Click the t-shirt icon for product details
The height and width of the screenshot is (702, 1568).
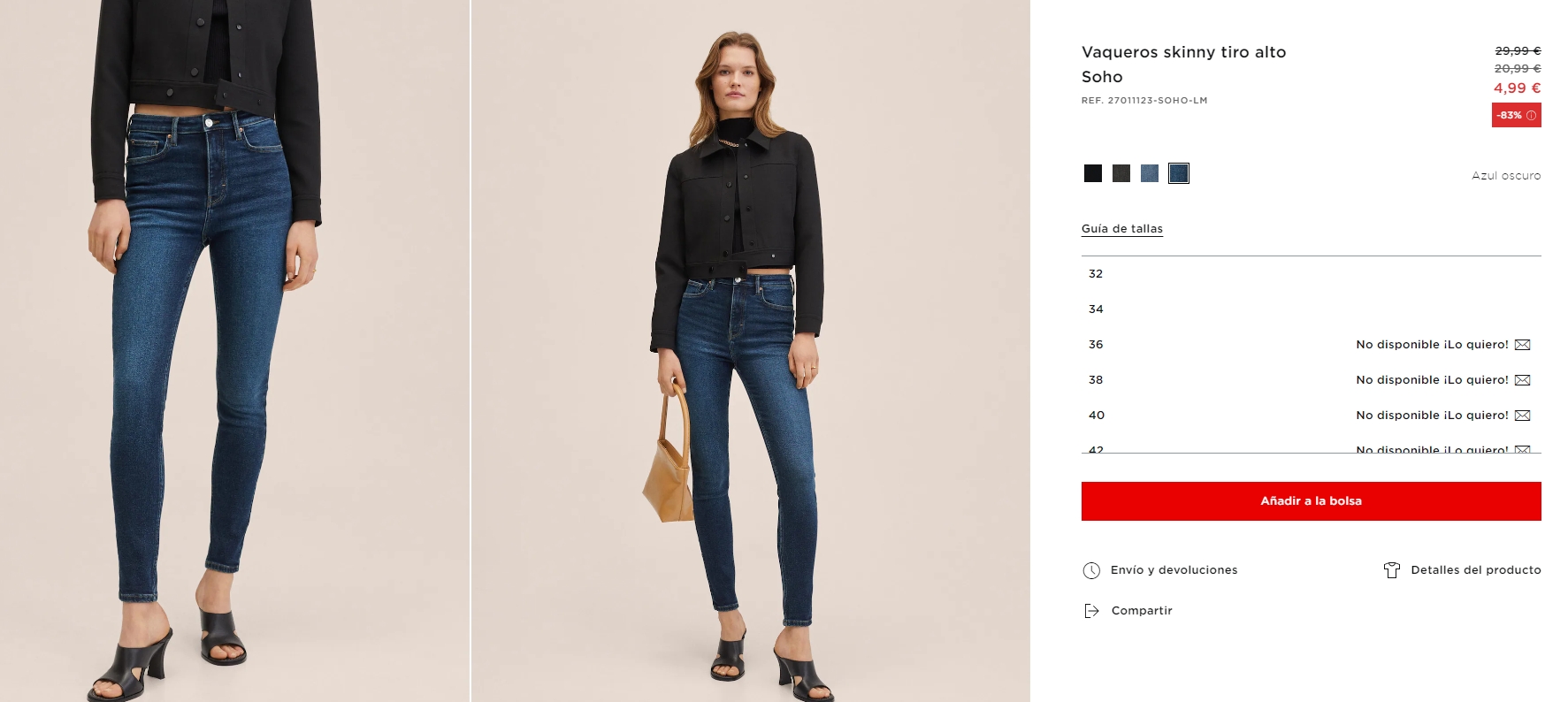tap(1392, 570)
